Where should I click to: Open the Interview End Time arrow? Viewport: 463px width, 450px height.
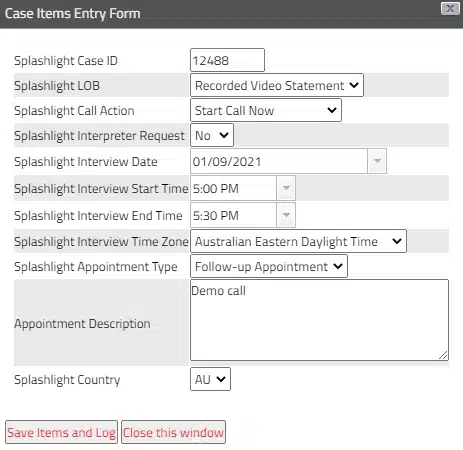click(286, 215)
